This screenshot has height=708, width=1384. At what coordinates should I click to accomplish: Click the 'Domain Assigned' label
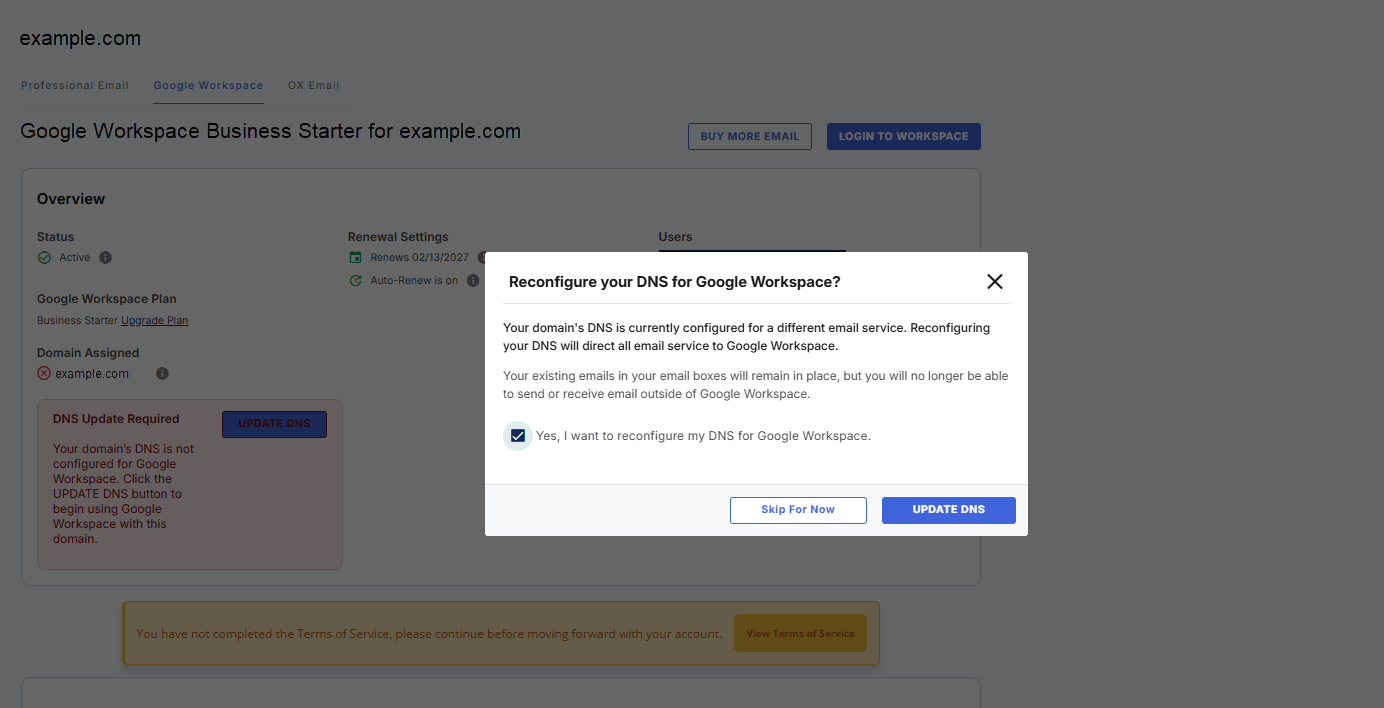pyautogui.click(x=88, y=353)
